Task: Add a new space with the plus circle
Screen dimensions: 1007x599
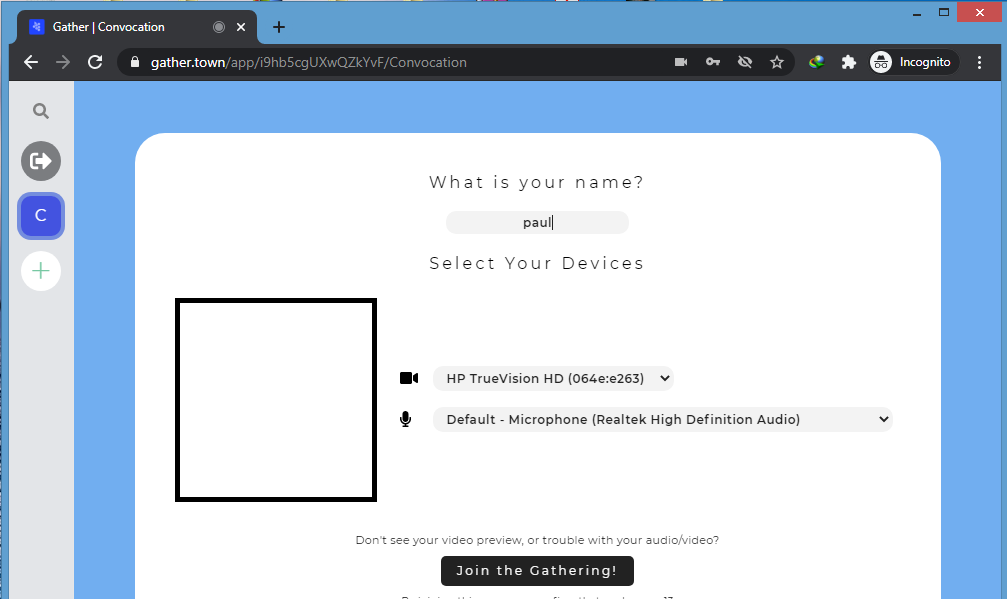Action: point(41,271)
